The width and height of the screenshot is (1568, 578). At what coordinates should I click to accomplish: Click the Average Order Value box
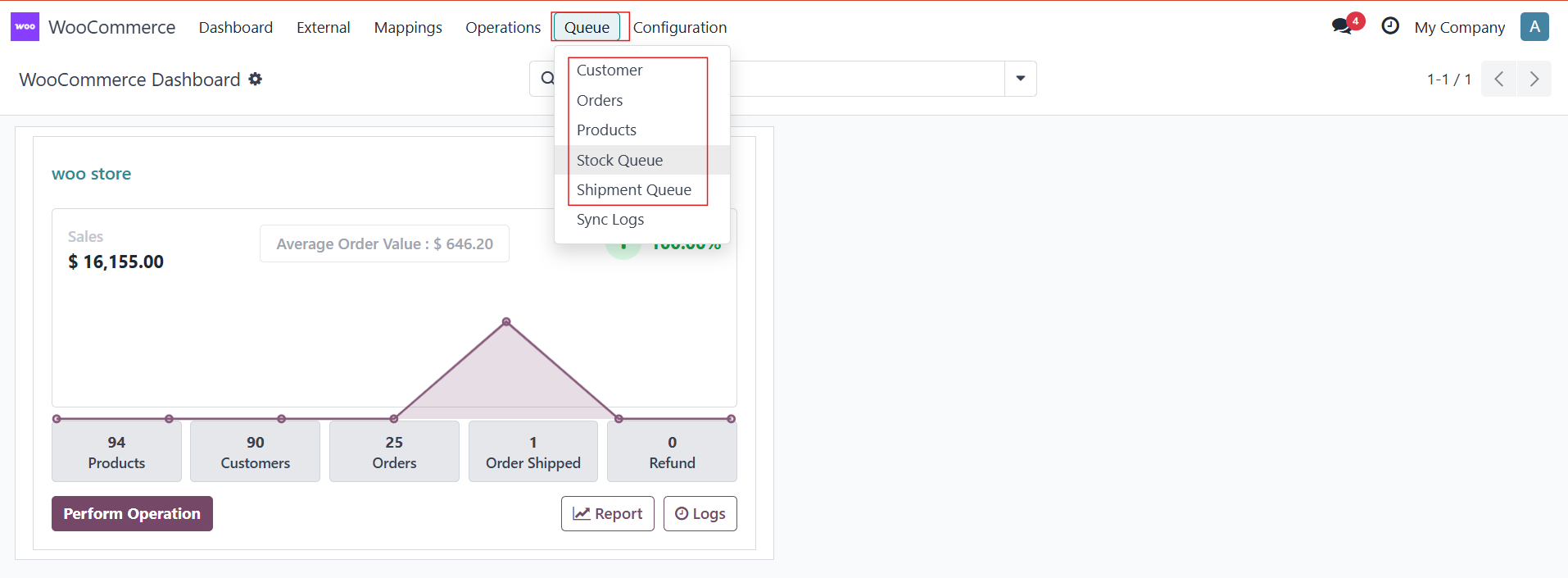click(x=384, y=243)
